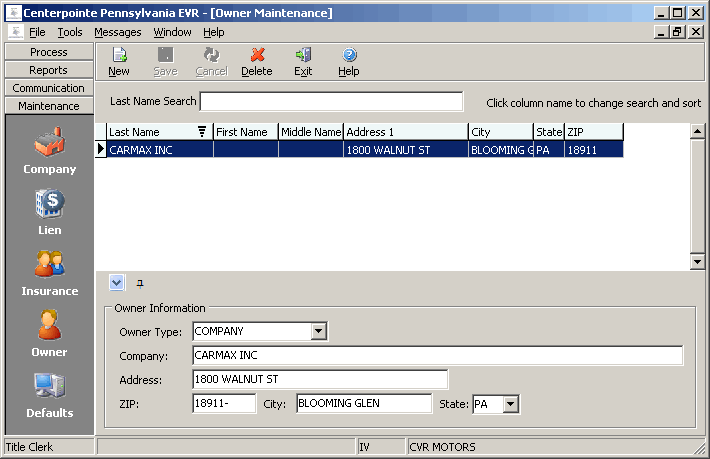The height and width of the screenshot is (459, 710).
Task: Open the Messages menu
Action: pyautogui.click(x=118, y=32)
